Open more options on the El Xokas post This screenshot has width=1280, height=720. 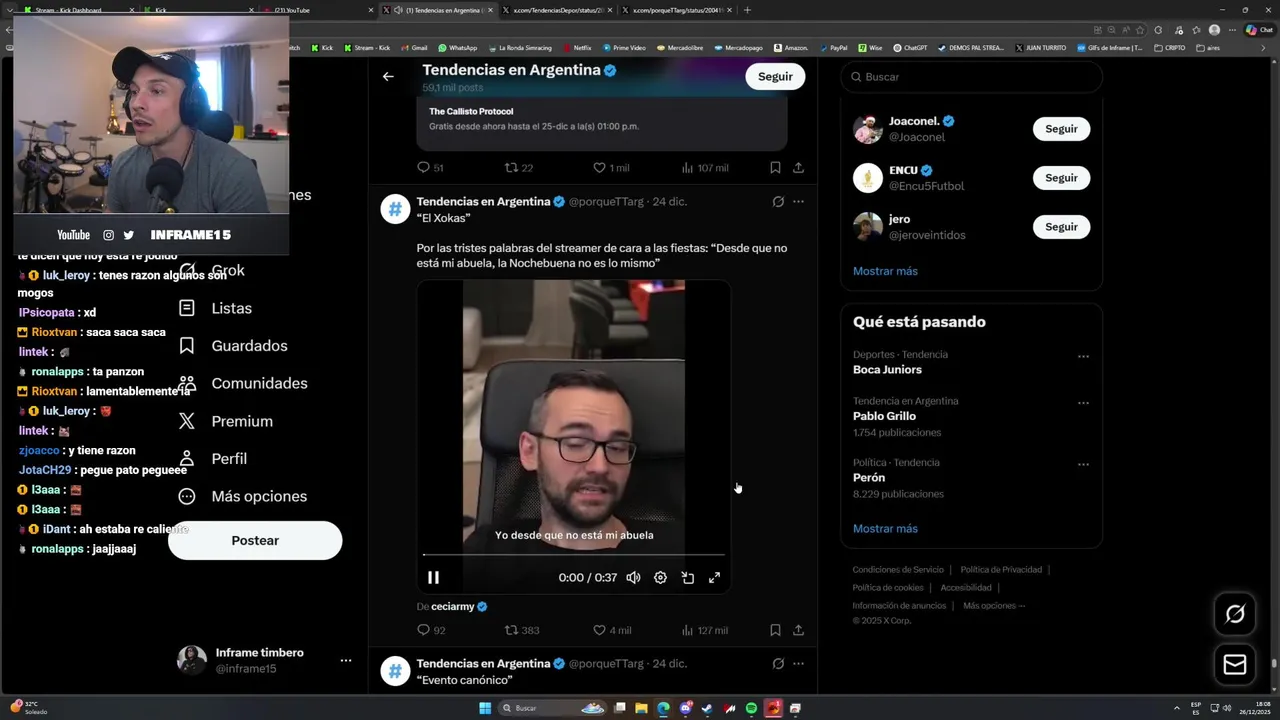798,201
